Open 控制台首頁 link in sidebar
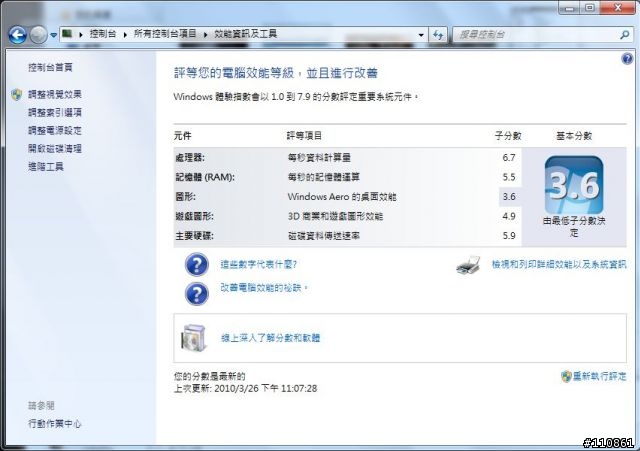Viewport: 640px width, 451px height. [51, 68]
